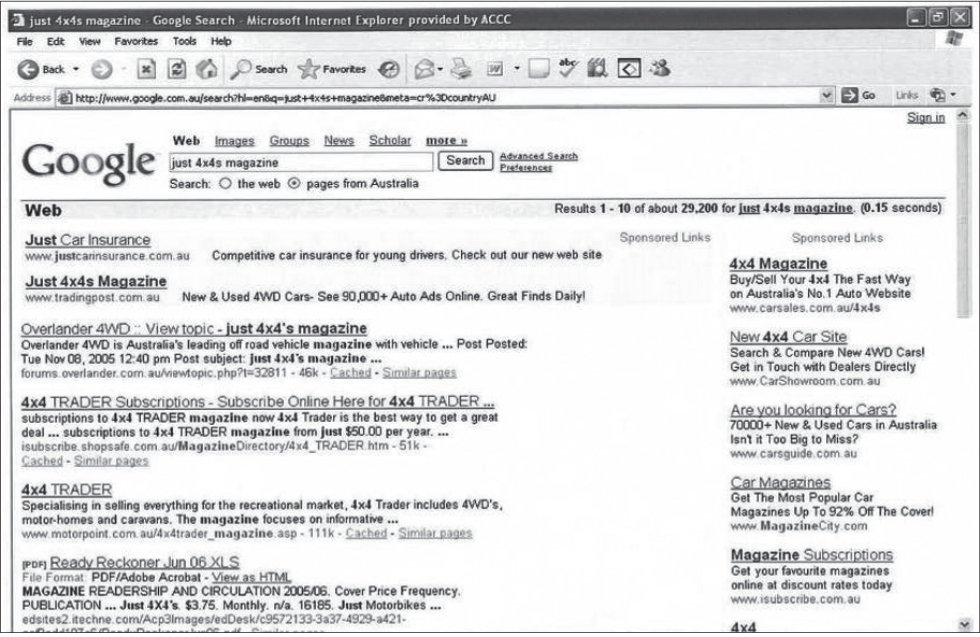The height and width of the screenshot is (637, 980).
Task: Open the History pane
Action: click(389, 69)
